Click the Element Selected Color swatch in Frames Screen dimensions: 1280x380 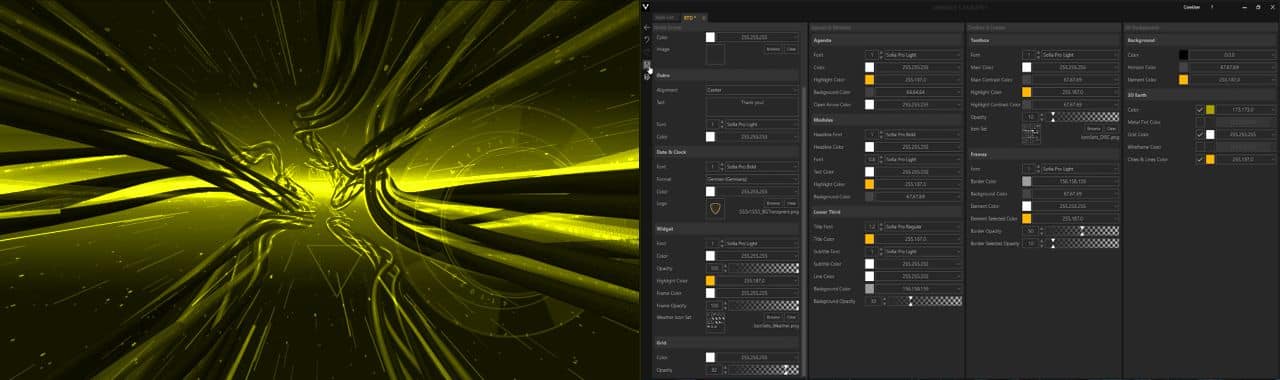[x=1027, y=218]
